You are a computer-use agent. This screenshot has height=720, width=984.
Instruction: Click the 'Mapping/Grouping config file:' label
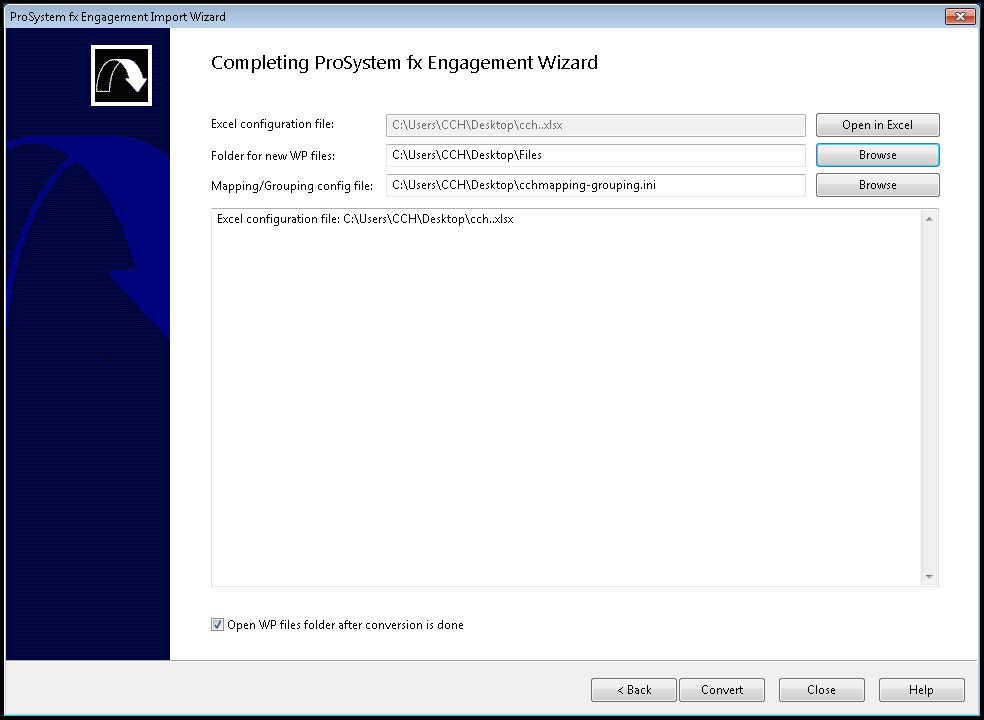point(292,186)
